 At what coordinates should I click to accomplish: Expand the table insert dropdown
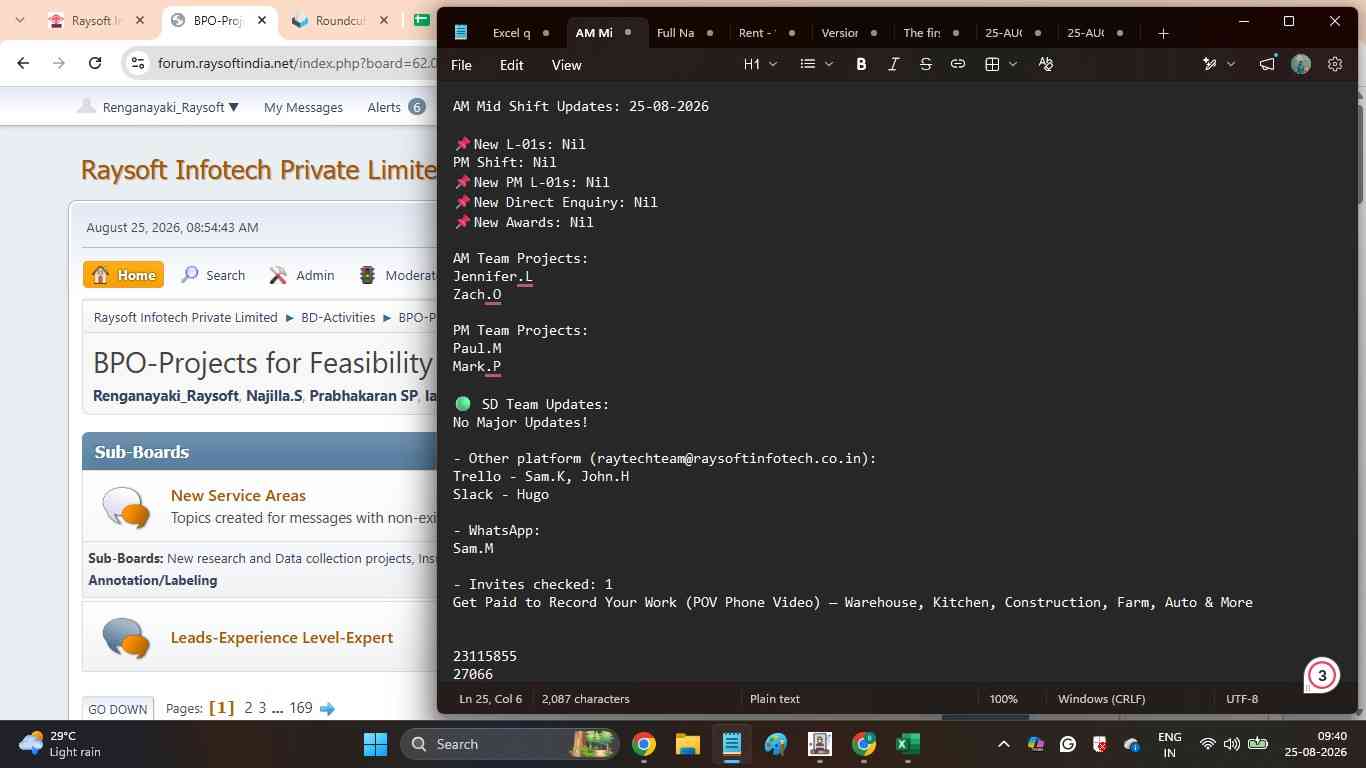1001,64
